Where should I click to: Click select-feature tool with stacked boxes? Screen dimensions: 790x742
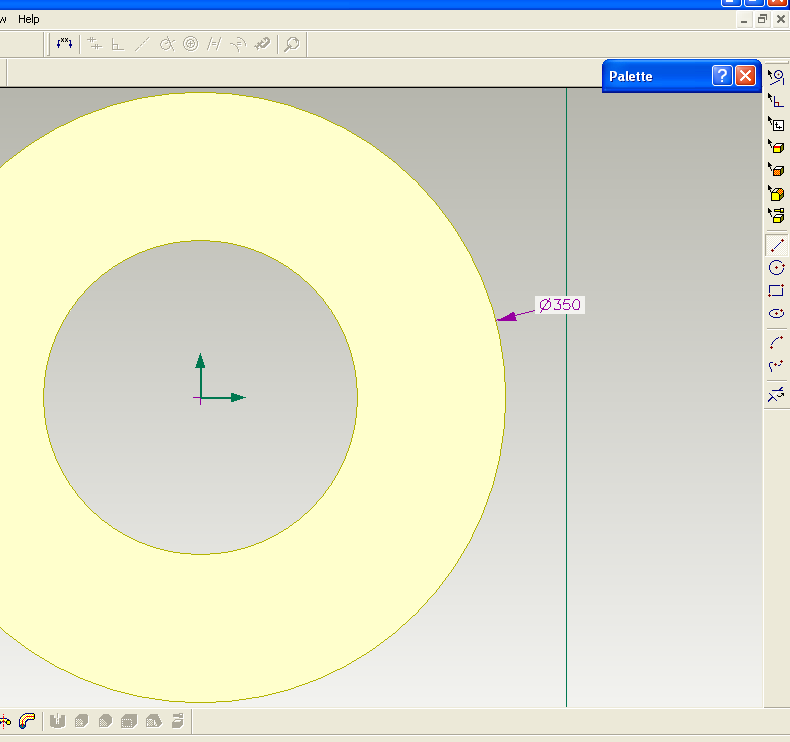pos(776,216)
